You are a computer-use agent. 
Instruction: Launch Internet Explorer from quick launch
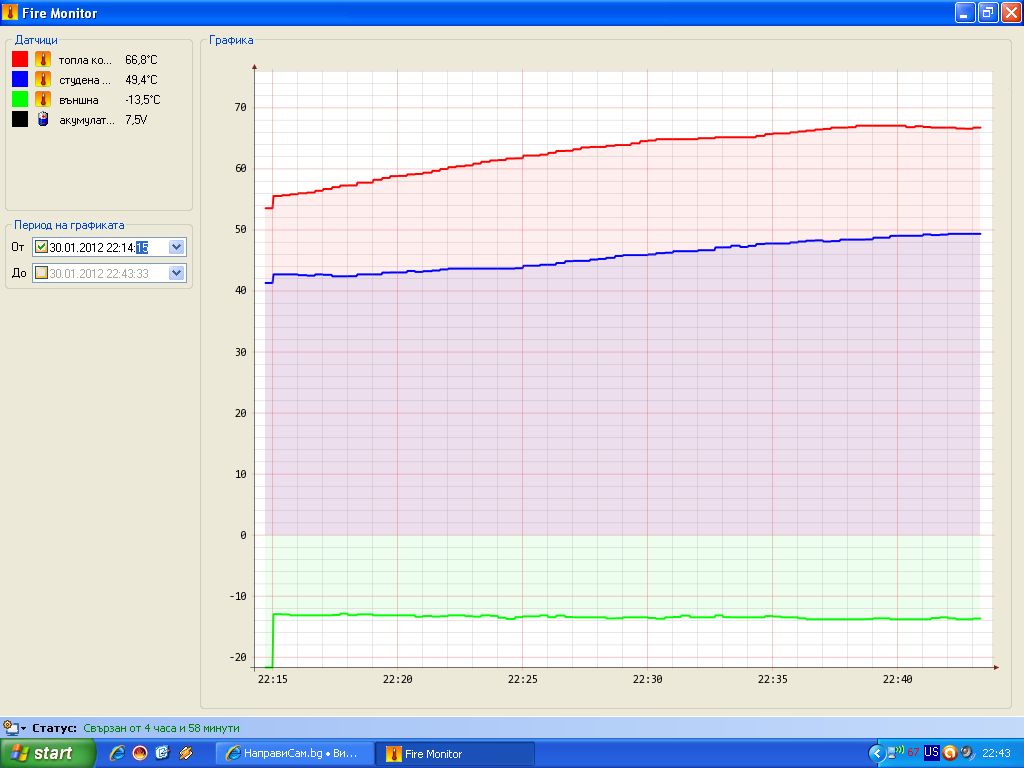click(x=117, y=753)
